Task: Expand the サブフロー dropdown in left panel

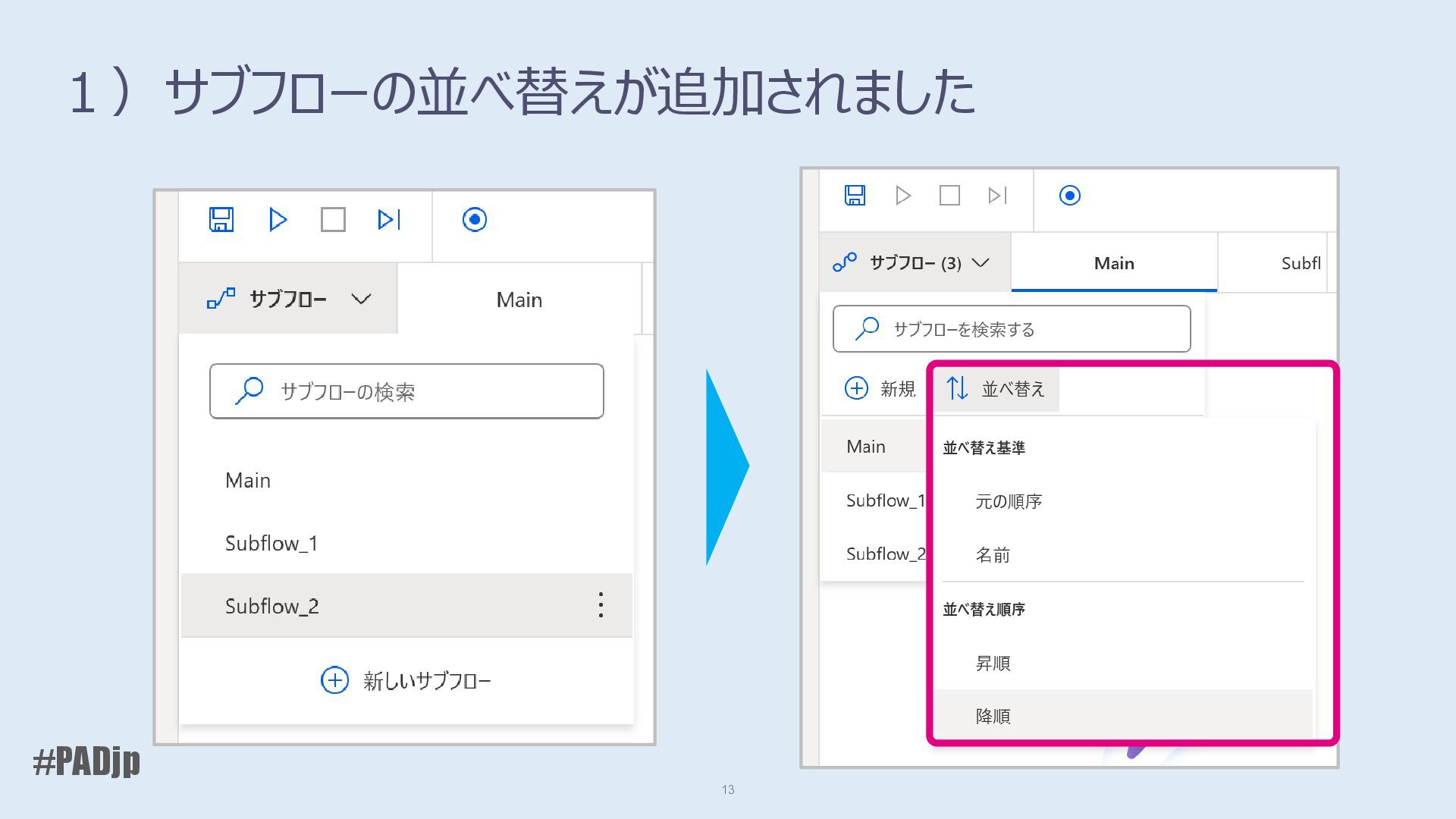Action: (x=288, y=299)
